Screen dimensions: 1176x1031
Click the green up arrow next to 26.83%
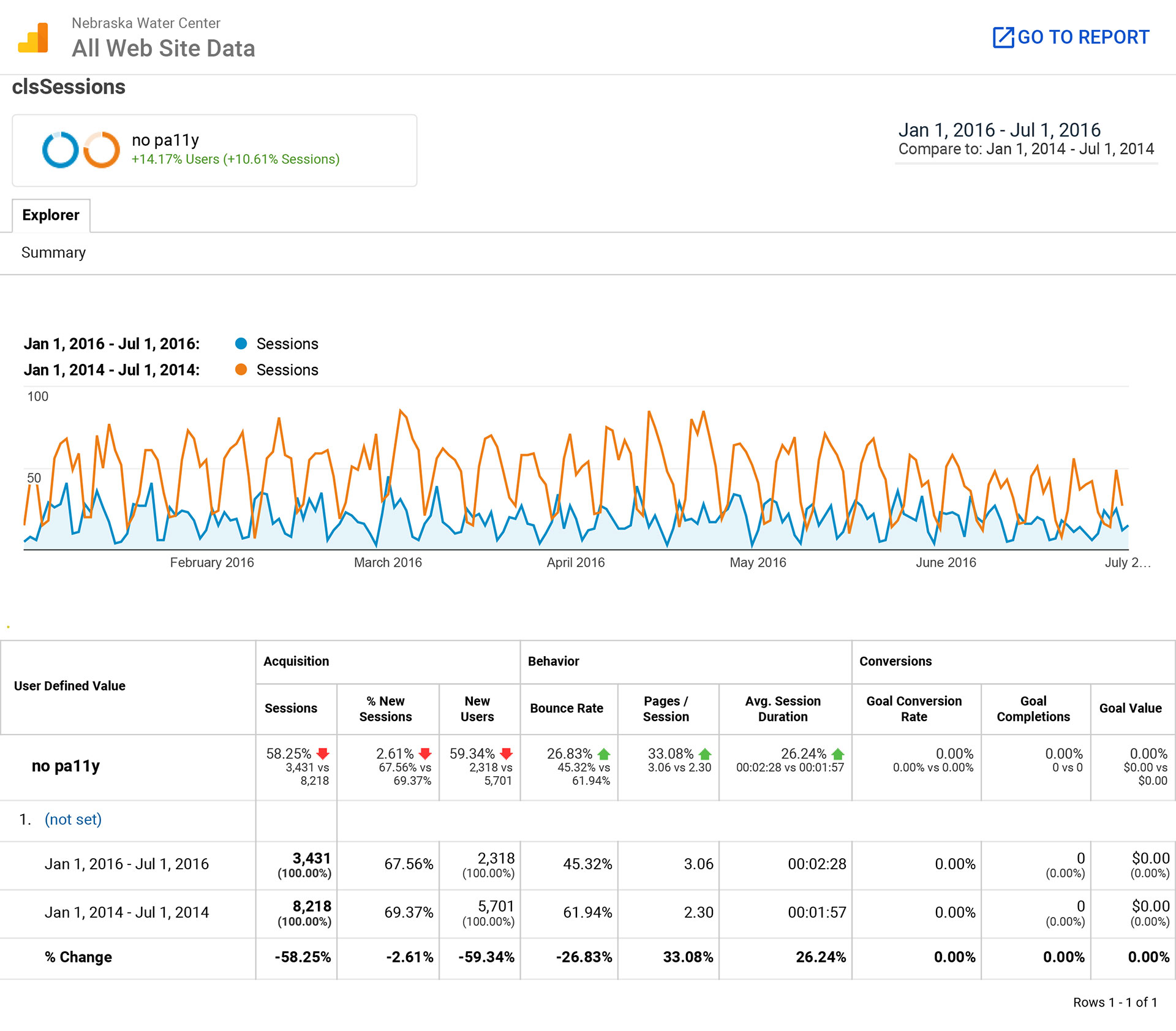pos(604,754)
